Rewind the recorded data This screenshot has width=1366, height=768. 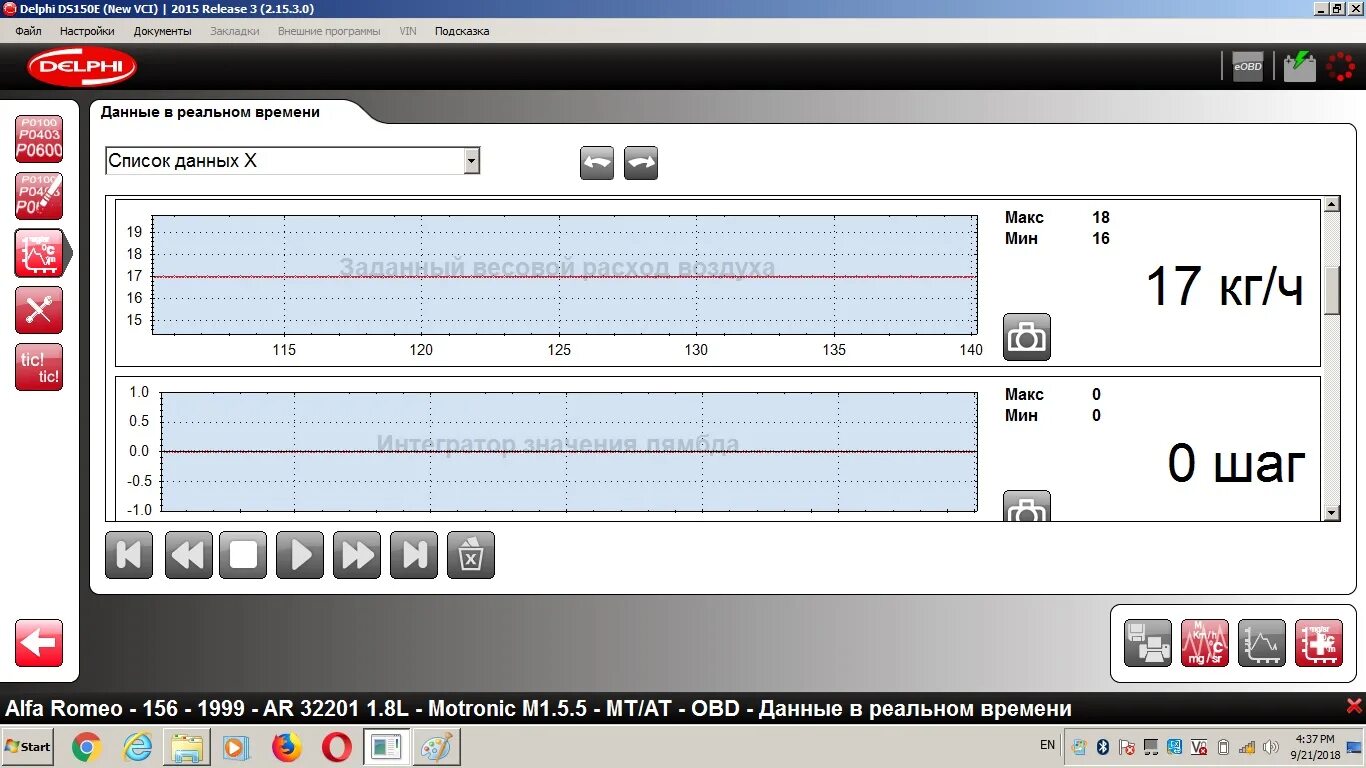[x=188, y=555]
